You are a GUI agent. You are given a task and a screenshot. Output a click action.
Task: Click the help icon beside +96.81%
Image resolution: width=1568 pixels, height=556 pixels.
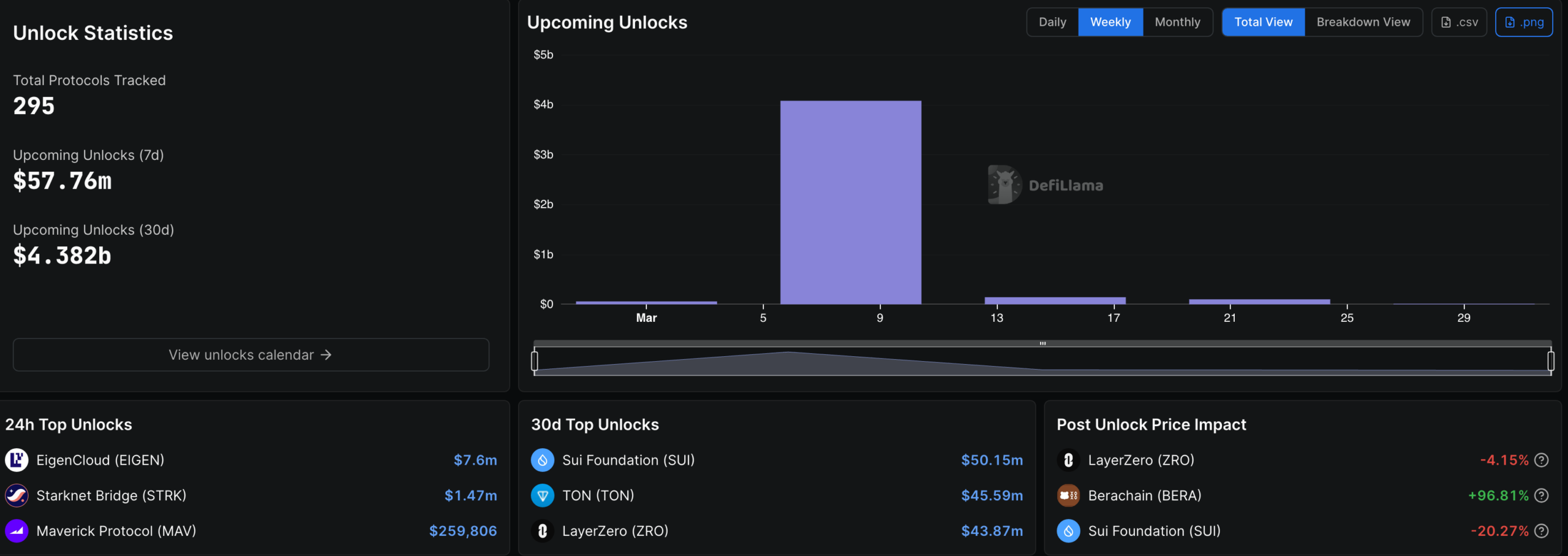point(1542,495)
